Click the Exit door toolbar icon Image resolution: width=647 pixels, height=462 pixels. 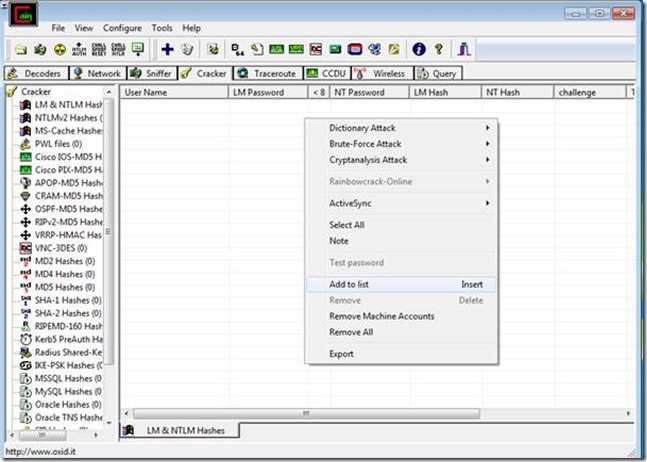tap(464, 50)
